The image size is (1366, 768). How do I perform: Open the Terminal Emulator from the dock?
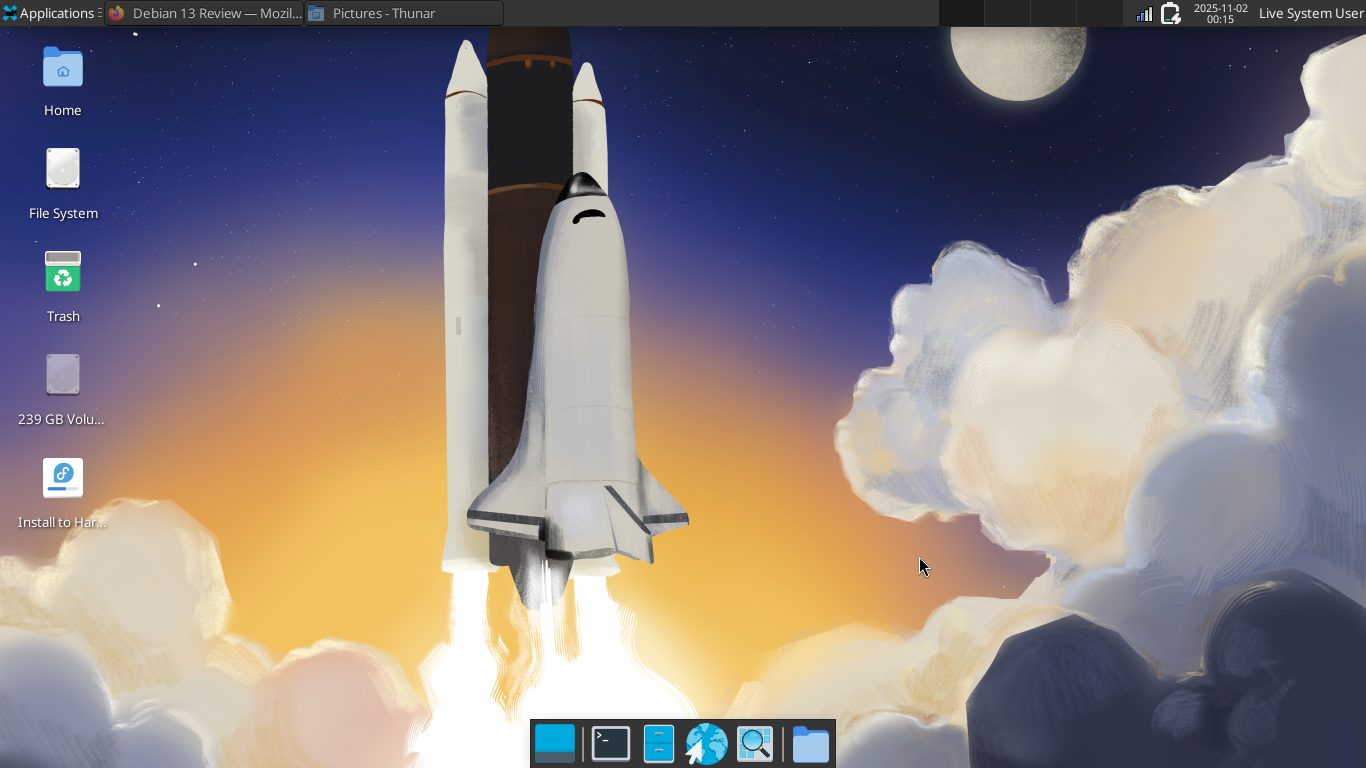(x=611, y=743)
